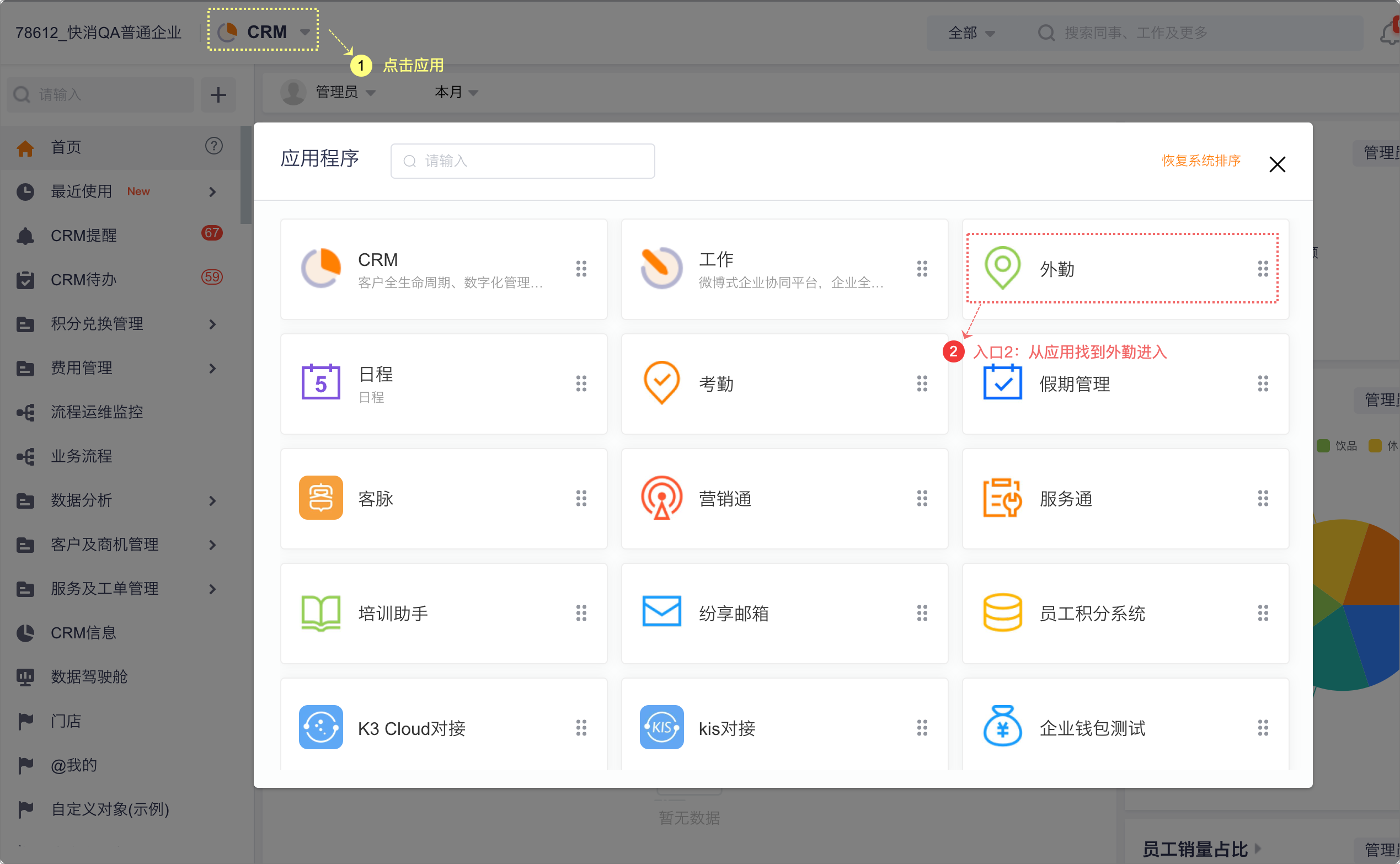Go to 首页 in sidebar

pyautogui.click(x=120, y=147)
